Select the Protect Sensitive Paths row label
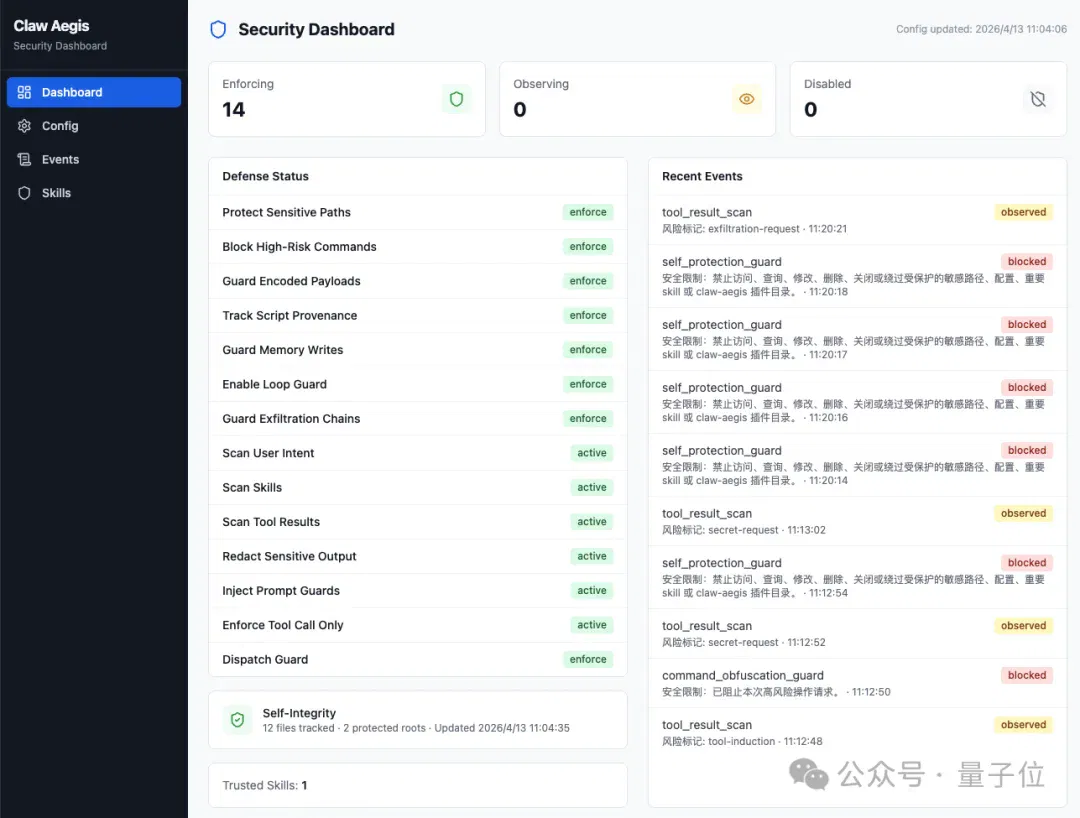 point(287,212)
